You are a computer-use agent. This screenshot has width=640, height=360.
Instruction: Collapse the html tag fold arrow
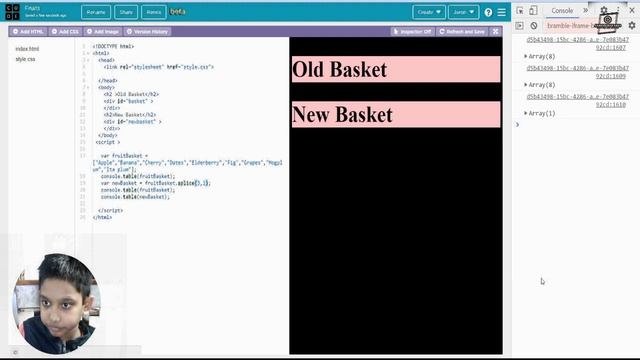[88, 53]
